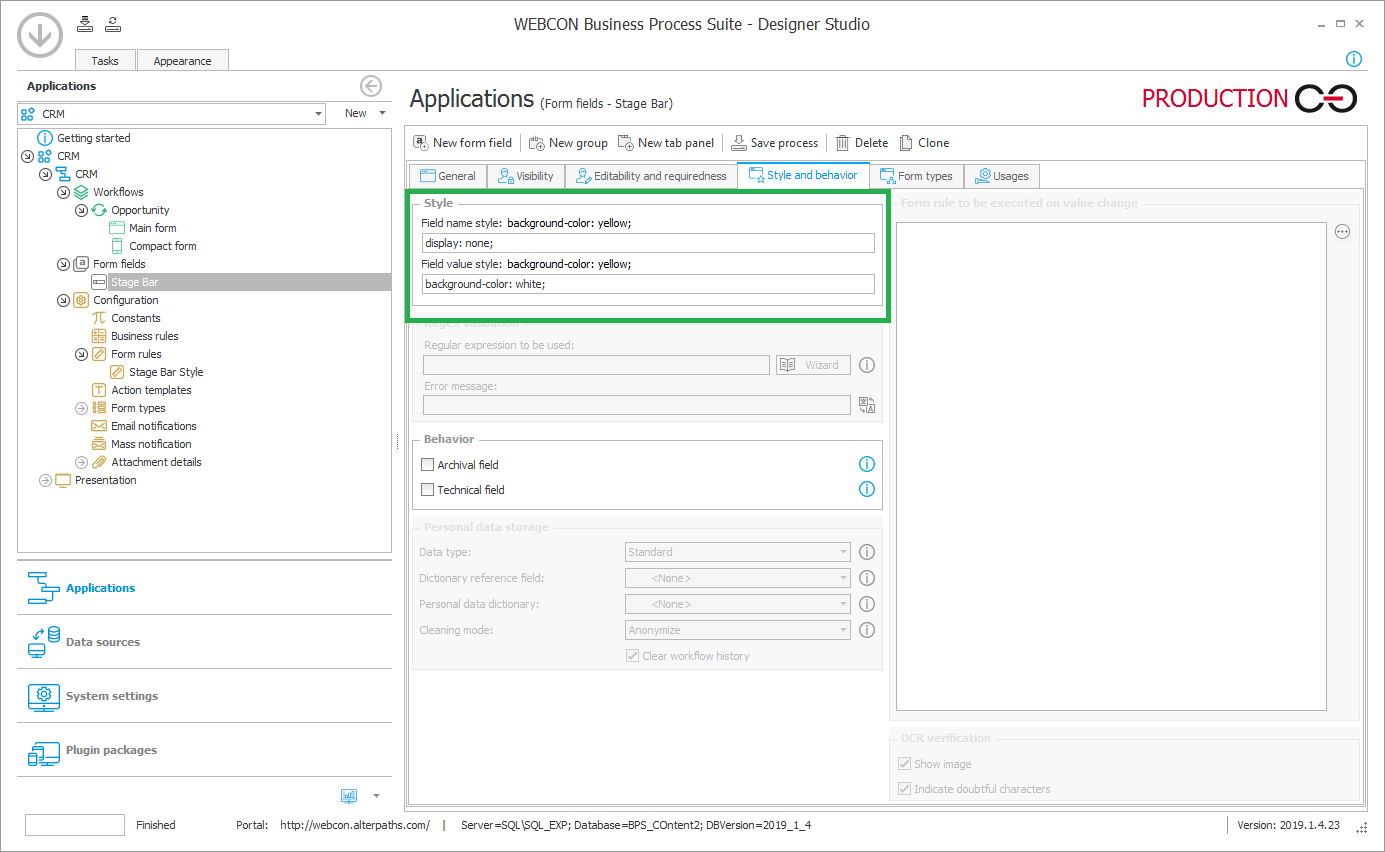Click the Wizard button
The height and width of the screenshot is (852, 1385).
[x=813, y=365]
